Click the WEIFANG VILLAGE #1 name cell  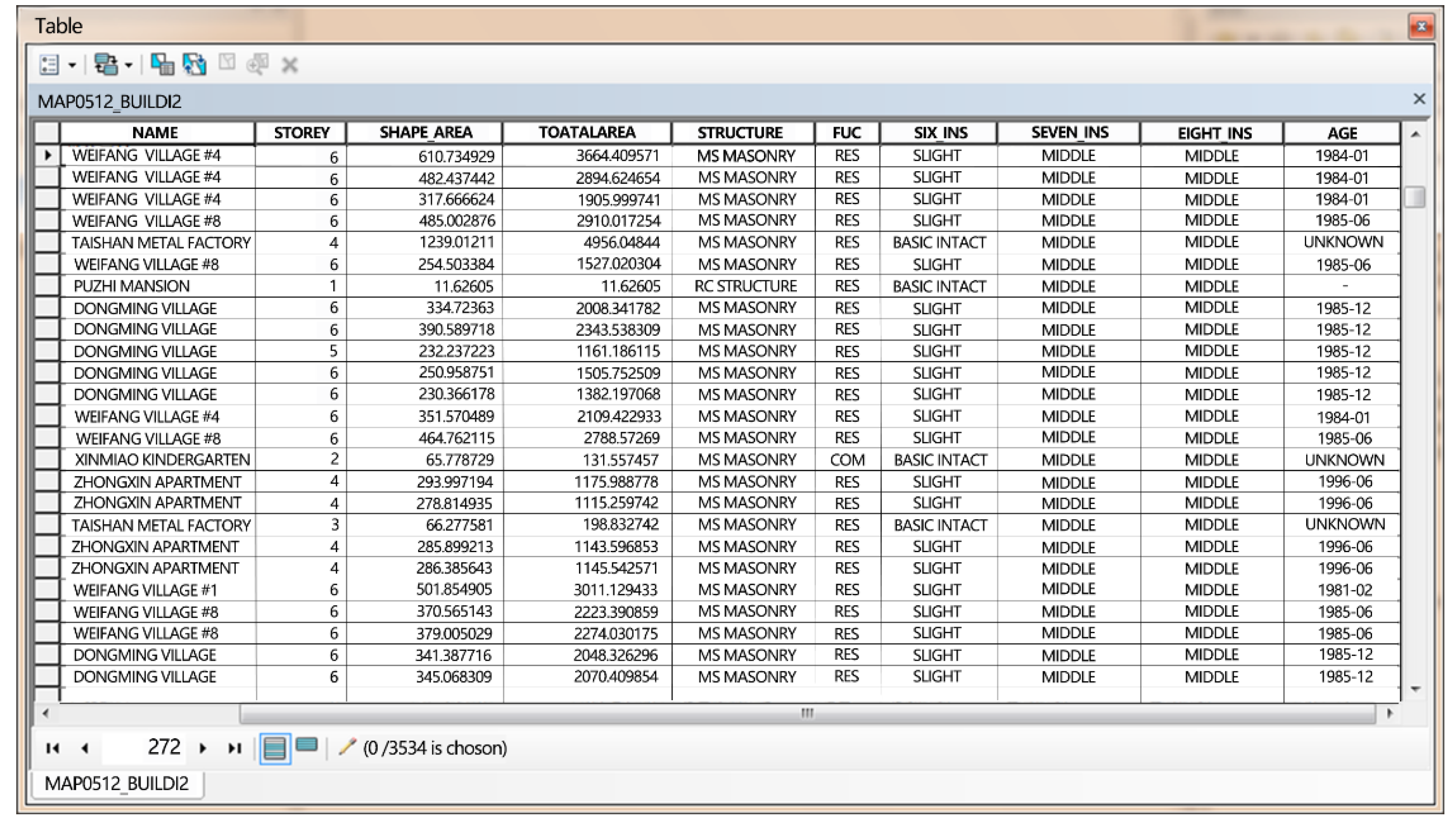click(157, 590)
